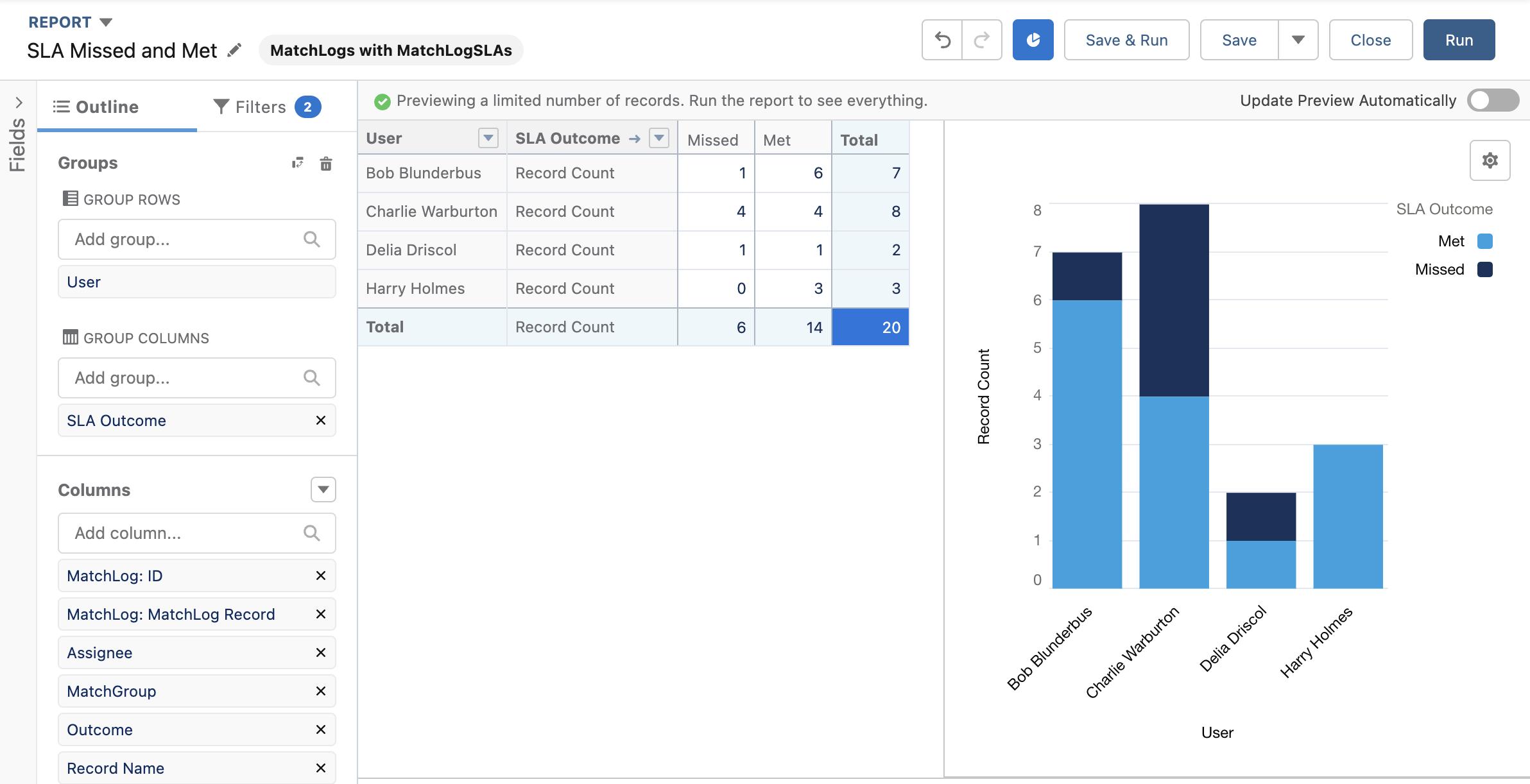Open the User column header dropdown
This screenshot has width=1530, height=784.
click(x=488, y=138)
